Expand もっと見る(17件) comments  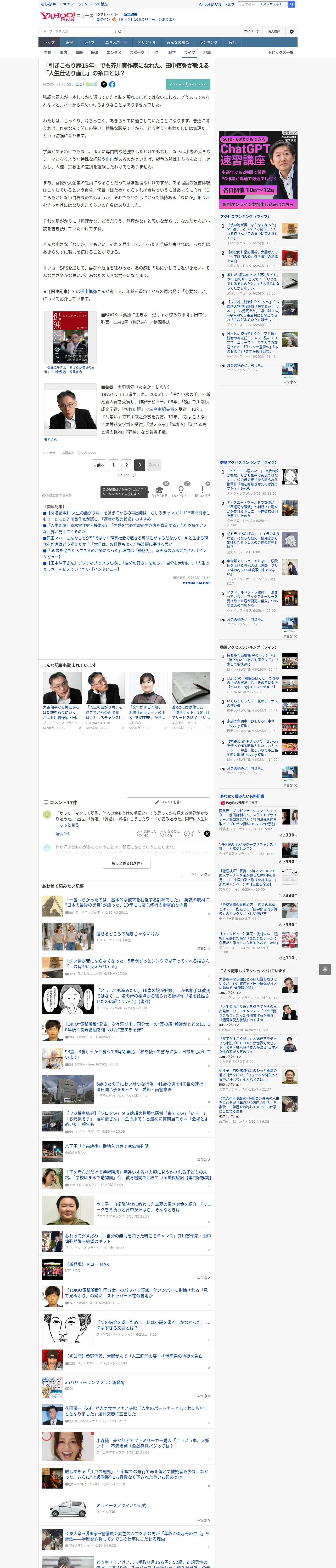(127, 863)
